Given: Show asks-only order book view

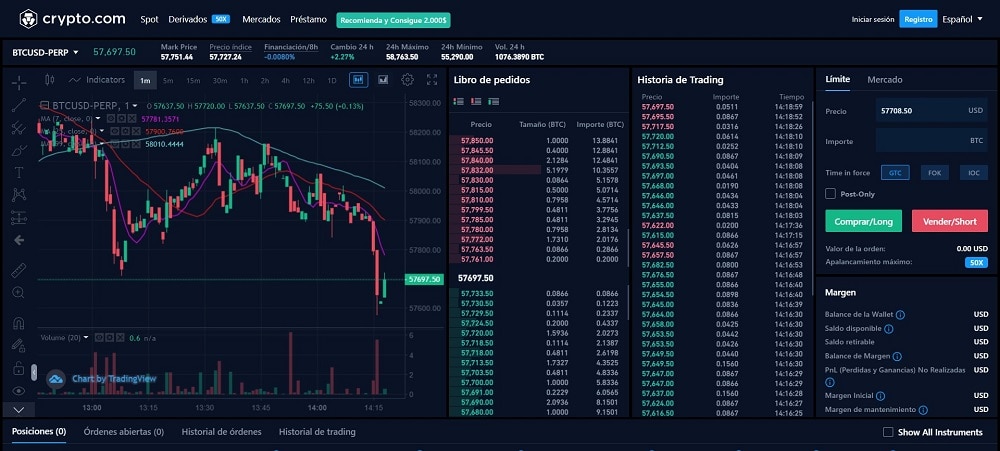Looking at the screenshot, I should (476, 101).
